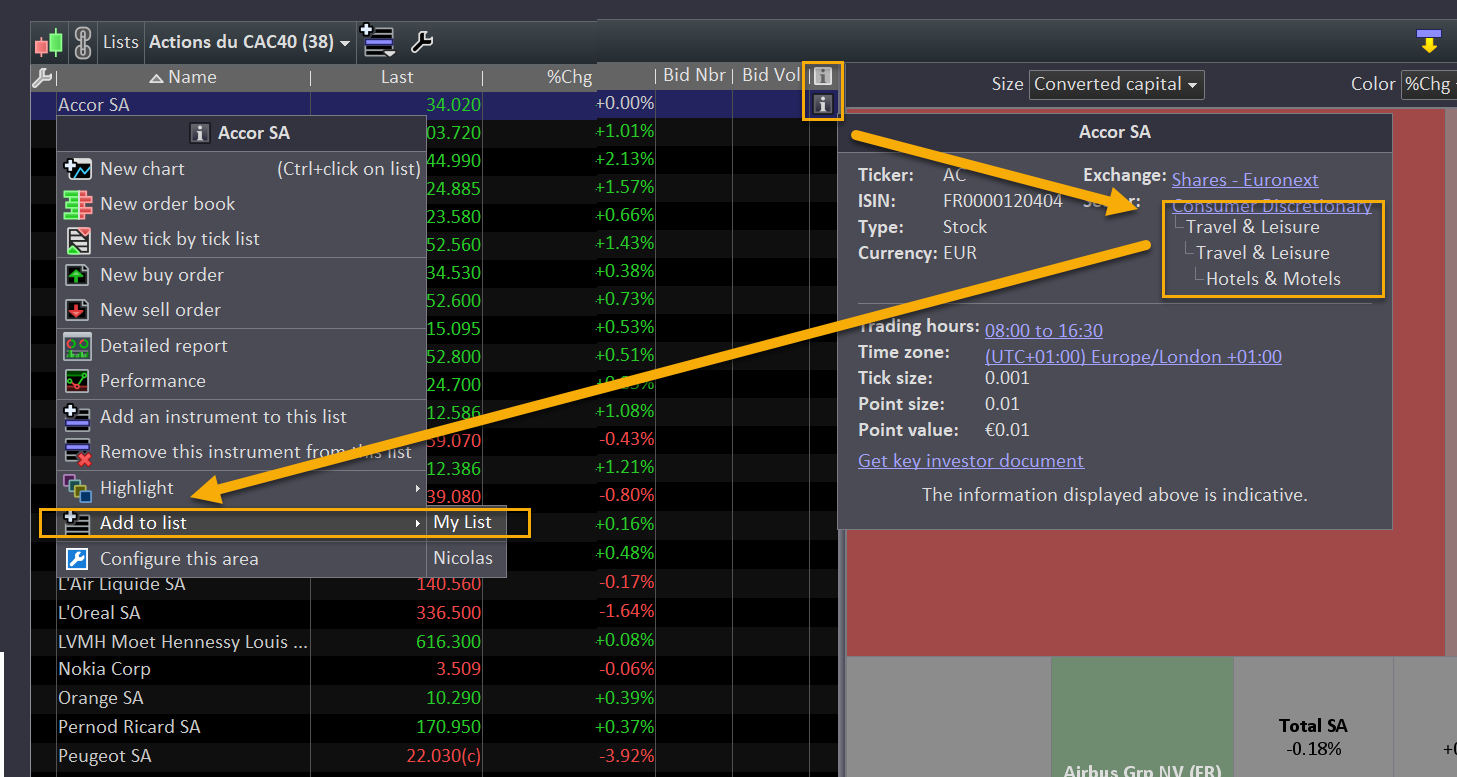Open the Color dropdown showing %Chg
The height and width of the screenshot is (777, 1457).
pyautogui.click(x=1428, y=85)
